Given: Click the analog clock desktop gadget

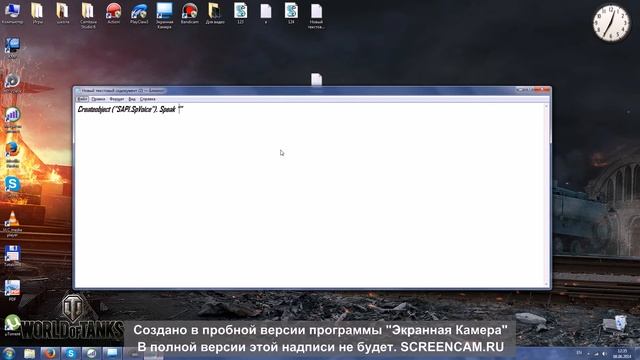Looking at the screenshot, I should (x=611, y=23).
